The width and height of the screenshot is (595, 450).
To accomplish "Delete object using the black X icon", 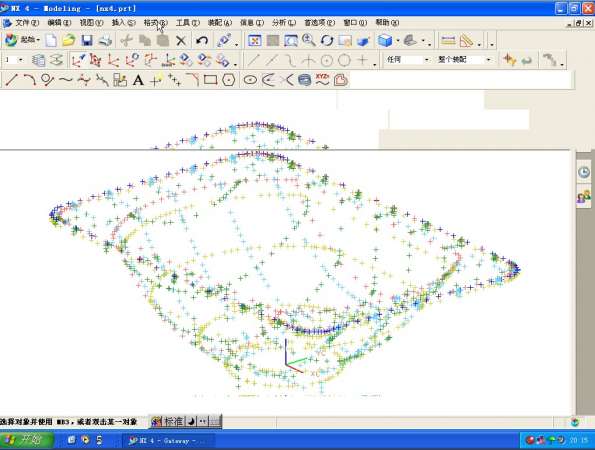I will coord(181,40).
